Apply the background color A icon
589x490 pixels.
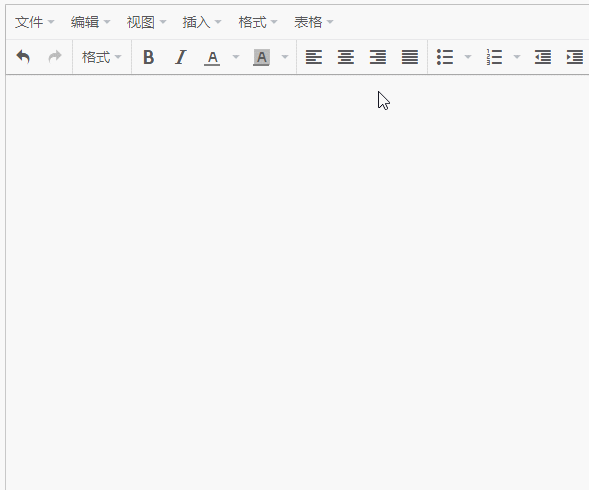[x=261, y=57]
